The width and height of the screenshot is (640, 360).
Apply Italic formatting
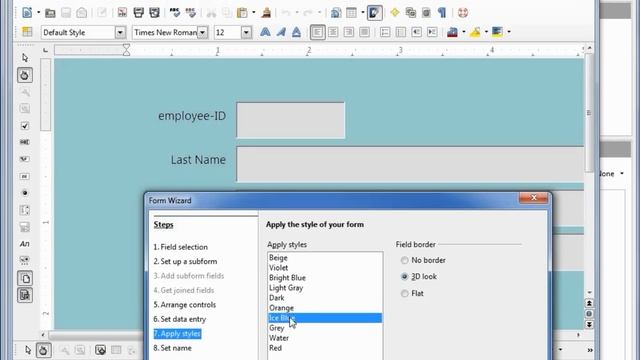(x=281, y=32)
